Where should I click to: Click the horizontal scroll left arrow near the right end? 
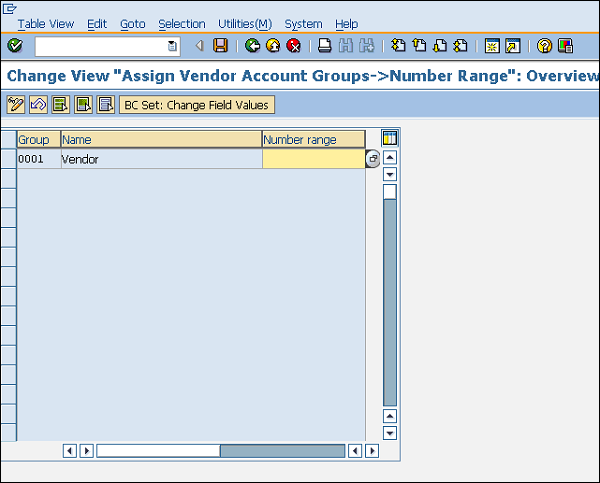click(x=355, y=451)
